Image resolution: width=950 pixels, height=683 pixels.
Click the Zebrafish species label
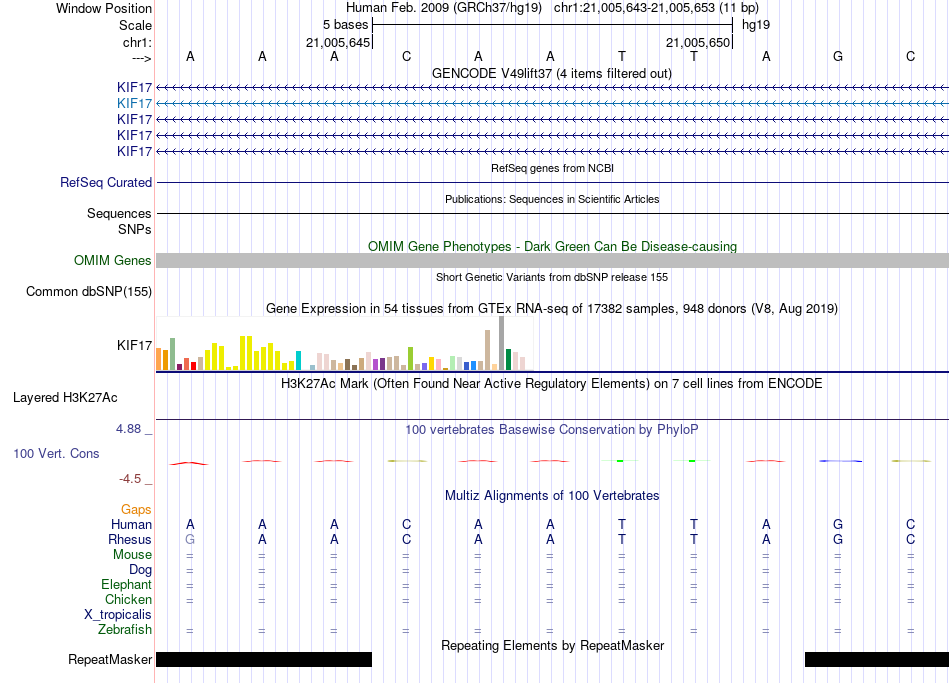pyautogui.click(x=125, y=630)
